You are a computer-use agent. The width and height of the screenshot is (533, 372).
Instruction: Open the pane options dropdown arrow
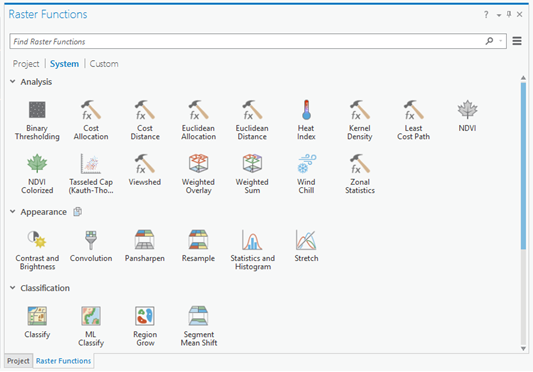click(499, 15)
